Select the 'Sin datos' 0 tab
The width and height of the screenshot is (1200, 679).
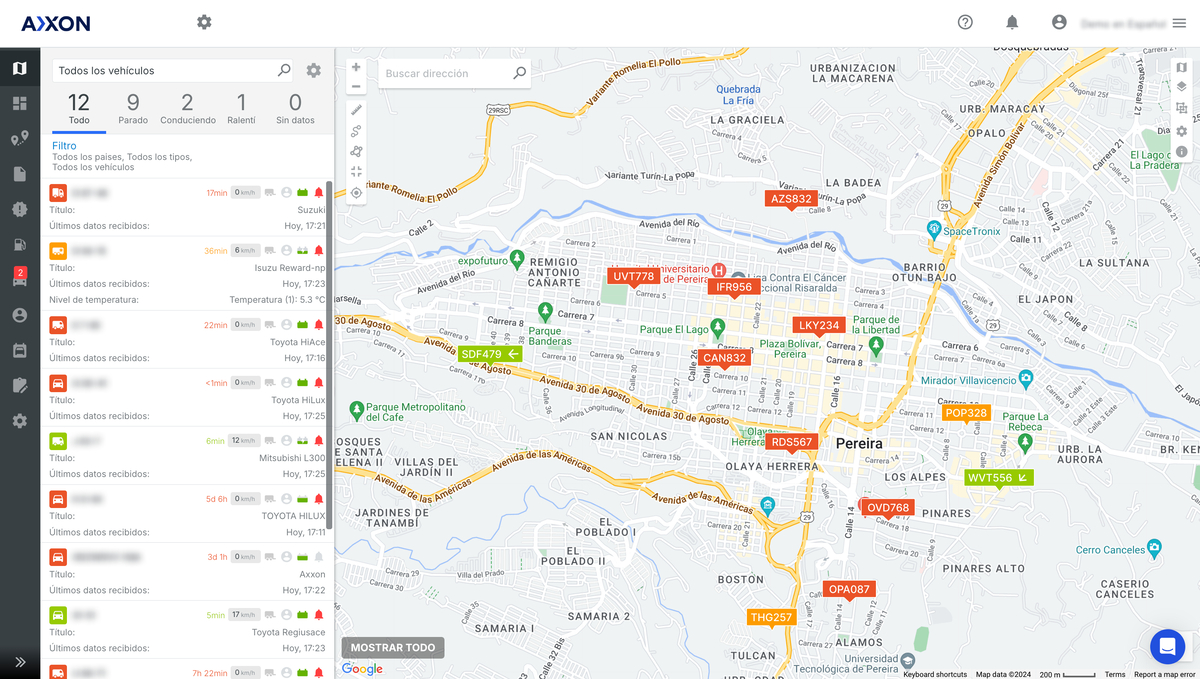(295, 109)
